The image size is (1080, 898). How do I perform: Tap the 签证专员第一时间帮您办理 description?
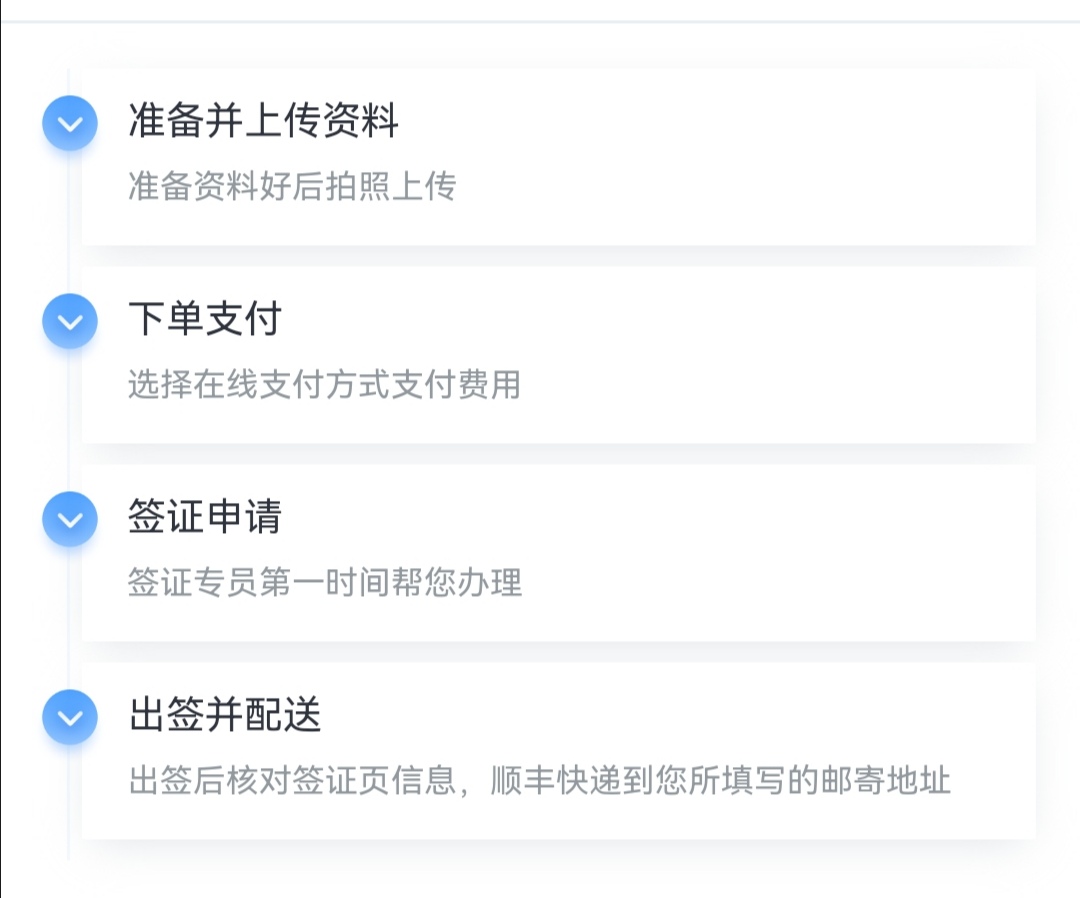[324, 582]
